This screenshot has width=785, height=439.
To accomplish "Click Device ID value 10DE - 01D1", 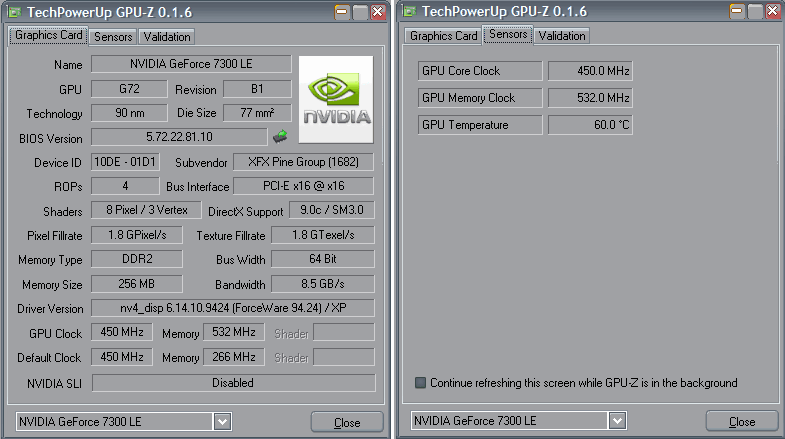I will pos(125,162).
